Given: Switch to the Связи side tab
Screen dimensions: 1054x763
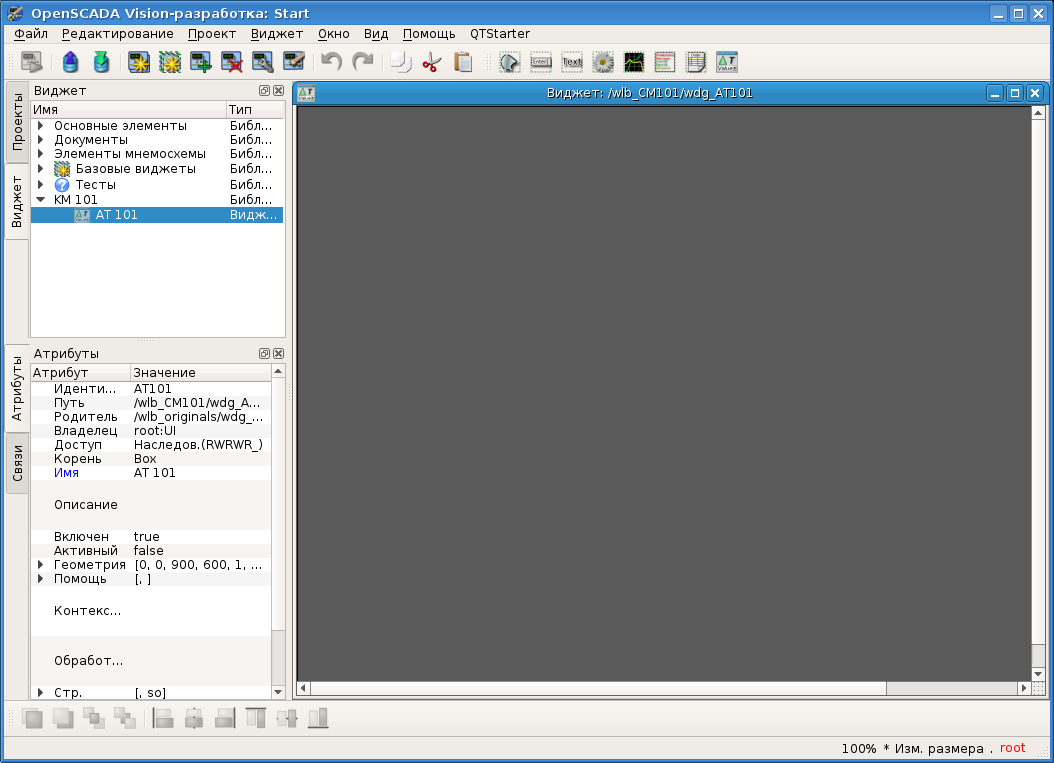Looking at the screenshot, I should coord(18,463).
